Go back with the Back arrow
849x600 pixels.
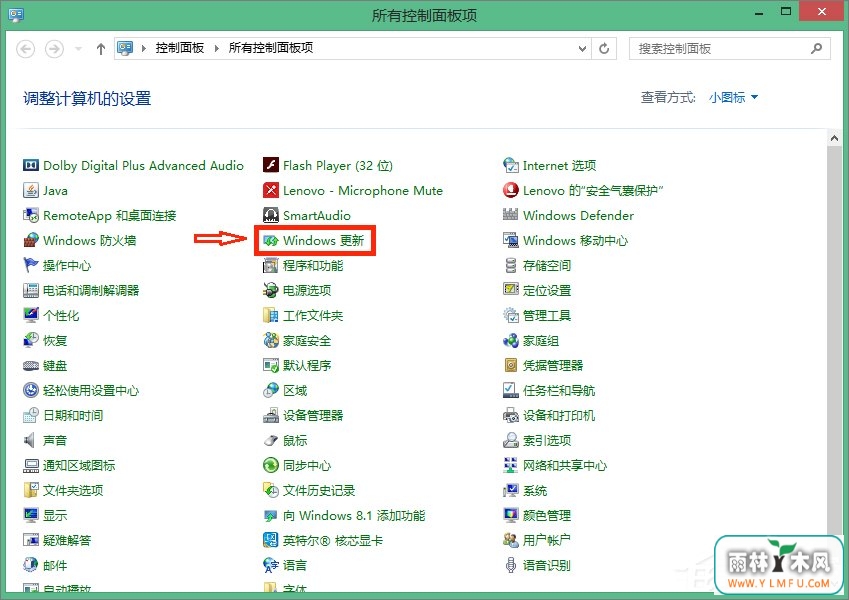coord(25,49)
